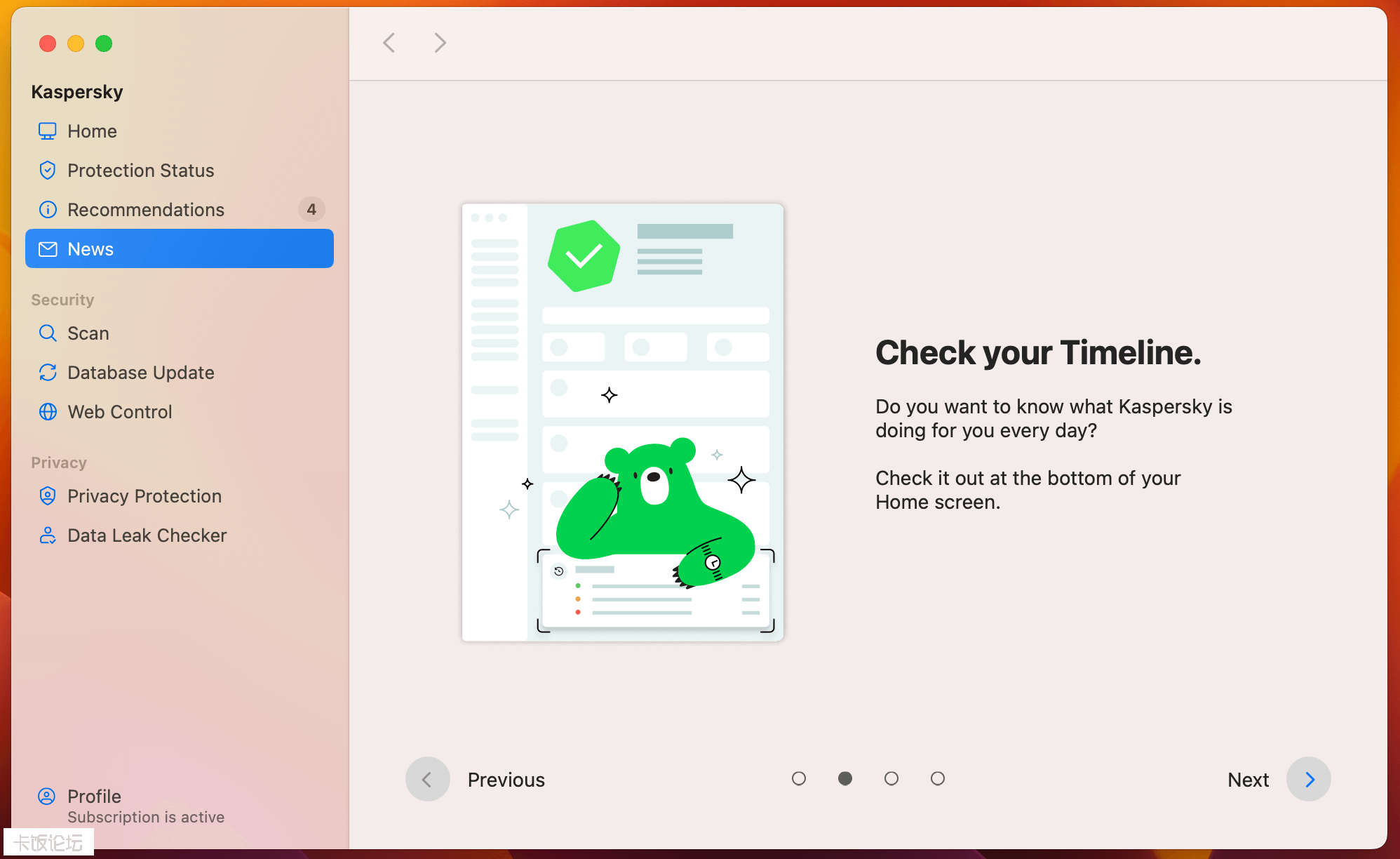The image size is (1400, 859).
Task: Click the Protection Status shield icon
Action: [x=48, y=171]
